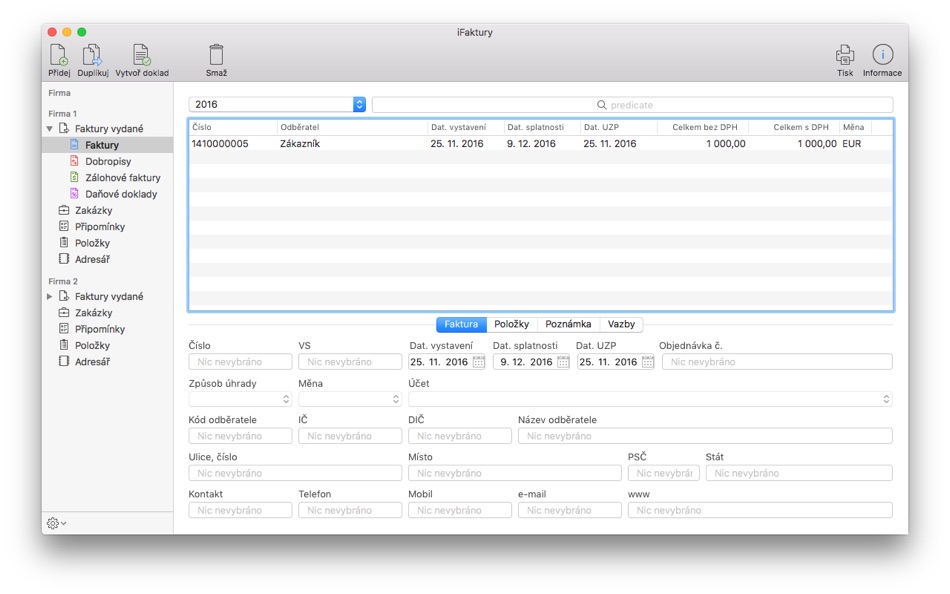Click the Objednávka č. input field
Viewport: 950px width, 594px height.
point(777,362)
